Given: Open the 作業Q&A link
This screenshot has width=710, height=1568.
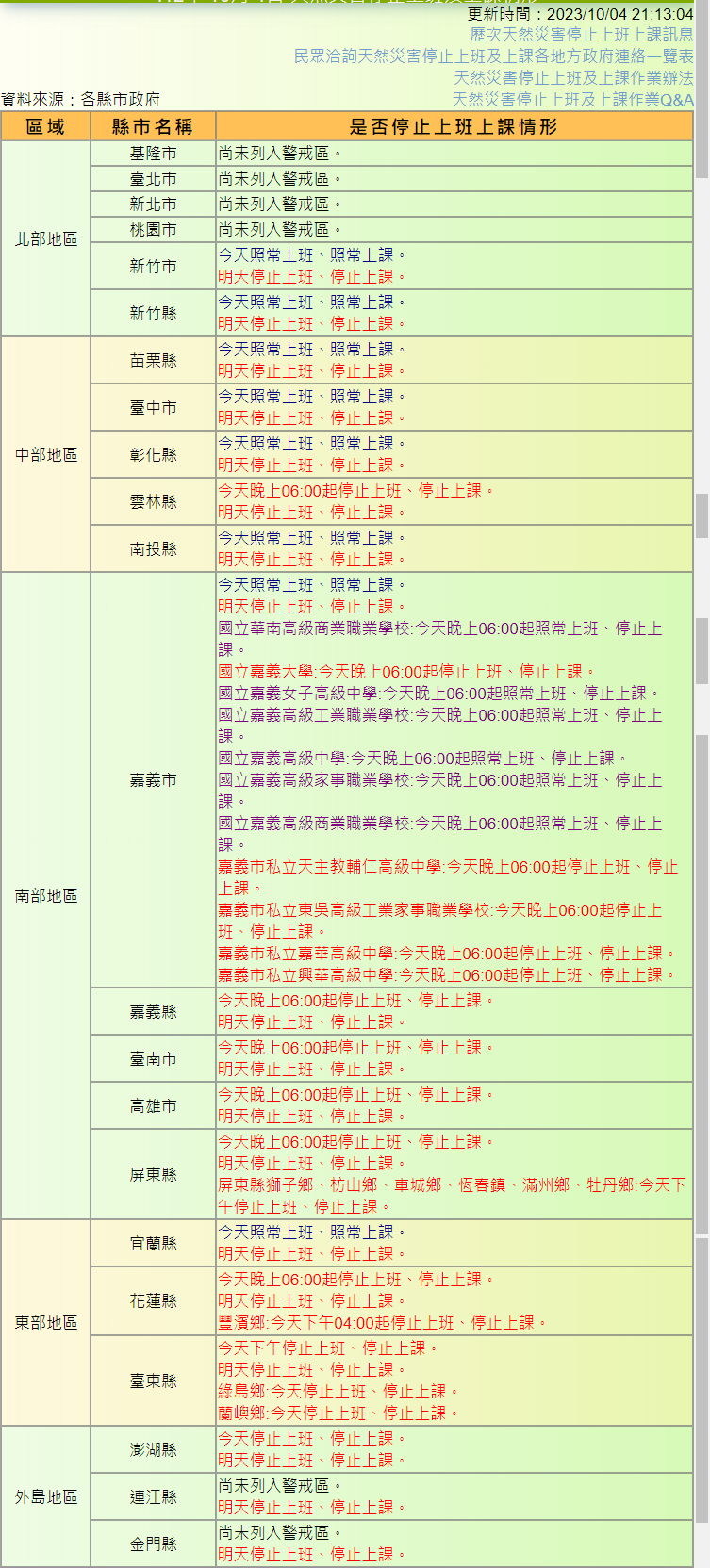Looking at the screenshot, I should pyautogui.click(x=572, y=100).
